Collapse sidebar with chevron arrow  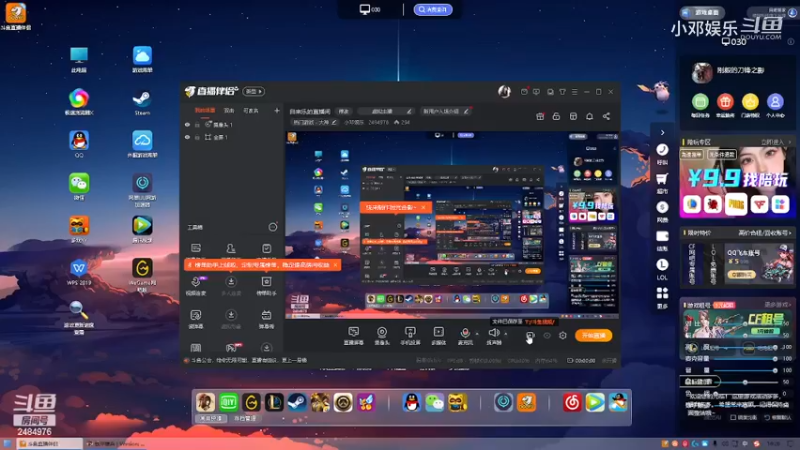point(662,133)
